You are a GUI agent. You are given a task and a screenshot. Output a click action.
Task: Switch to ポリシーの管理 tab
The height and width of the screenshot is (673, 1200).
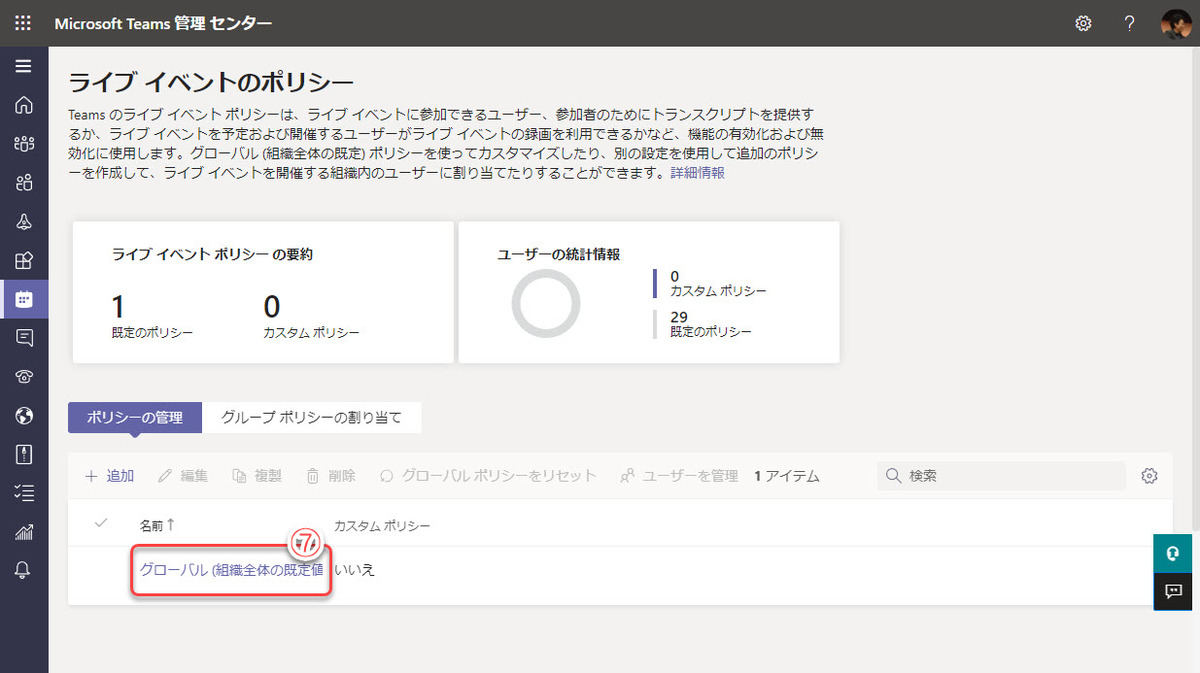click(x=135, y=418)
